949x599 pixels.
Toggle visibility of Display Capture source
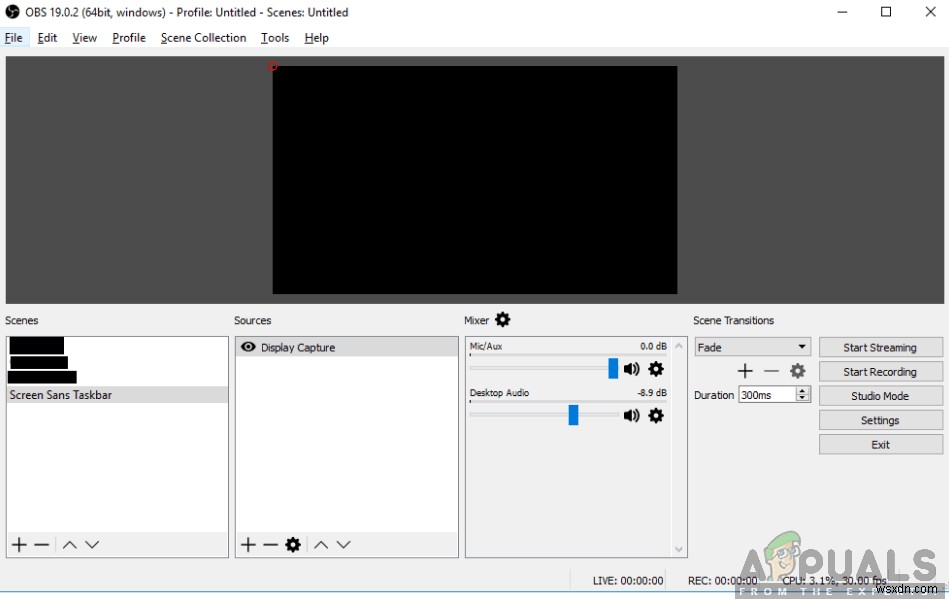coord(247,347)
